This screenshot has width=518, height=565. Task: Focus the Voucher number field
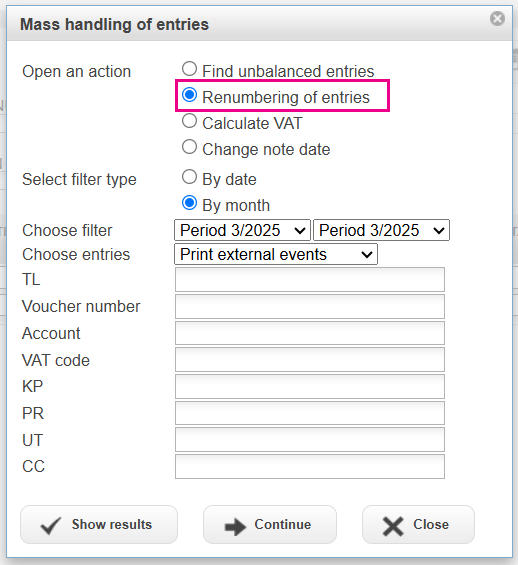coord(310,306)
